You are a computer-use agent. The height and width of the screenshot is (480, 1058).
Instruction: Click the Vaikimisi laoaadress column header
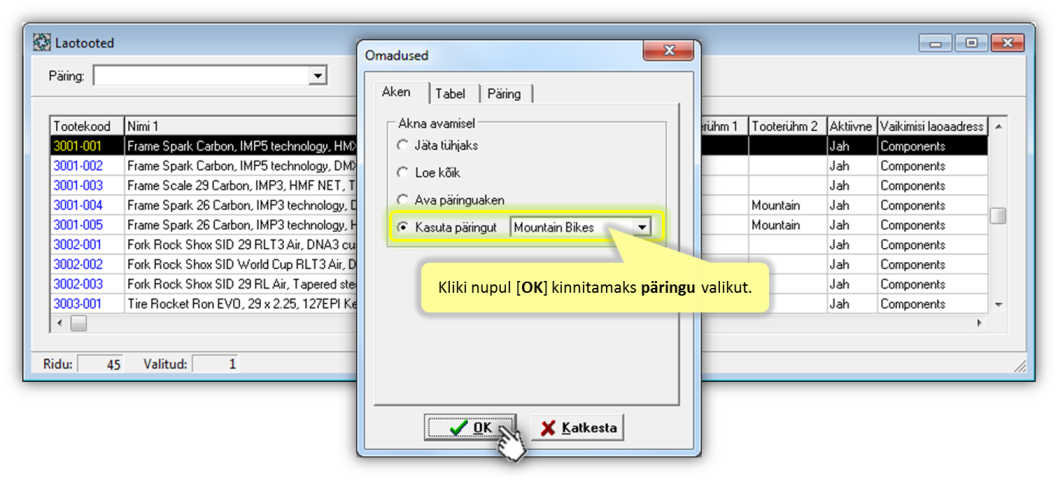pos(932,126)
